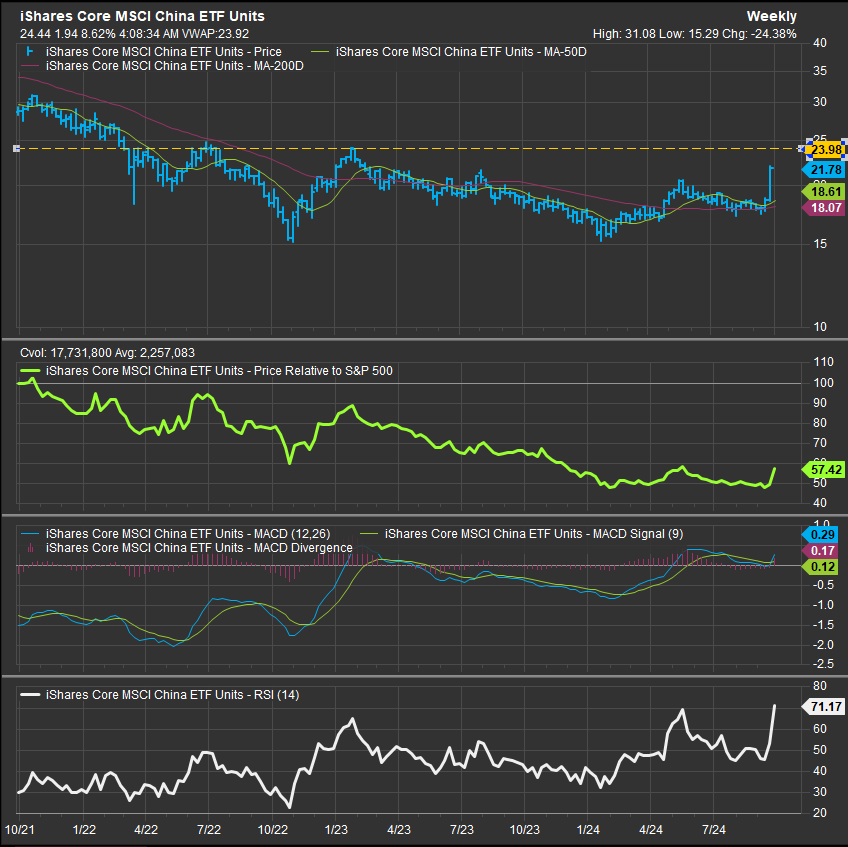
Task: Click the 70 relative strength axis label
Action: pyautogui.click(x=820, y=443)
